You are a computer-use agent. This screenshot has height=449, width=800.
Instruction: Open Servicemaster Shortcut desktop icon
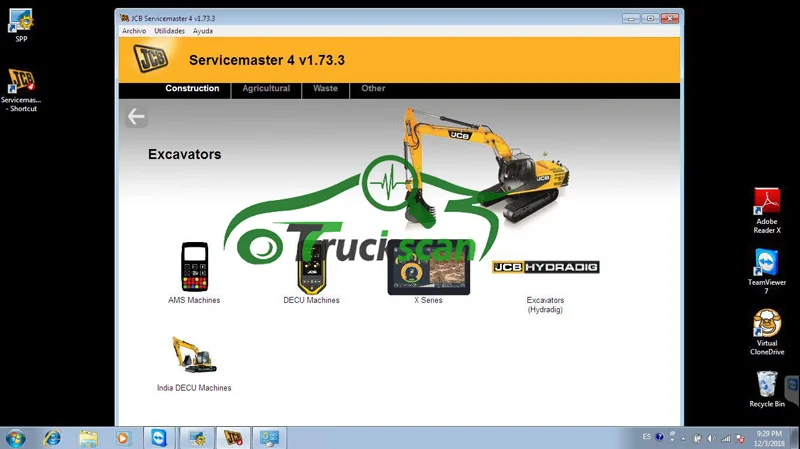21,90
